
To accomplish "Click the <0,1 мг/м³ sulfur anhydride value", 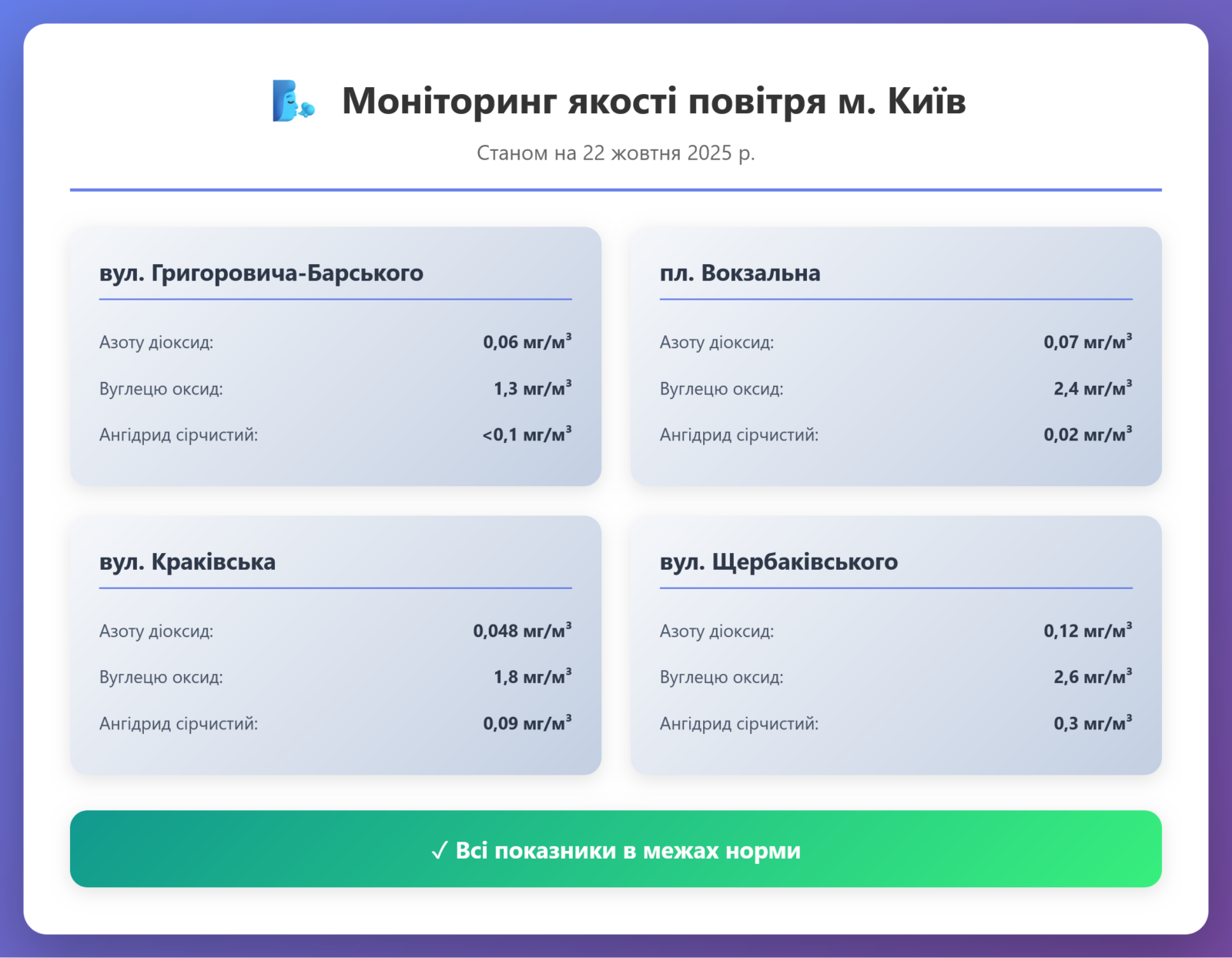I will click(527, 434).
